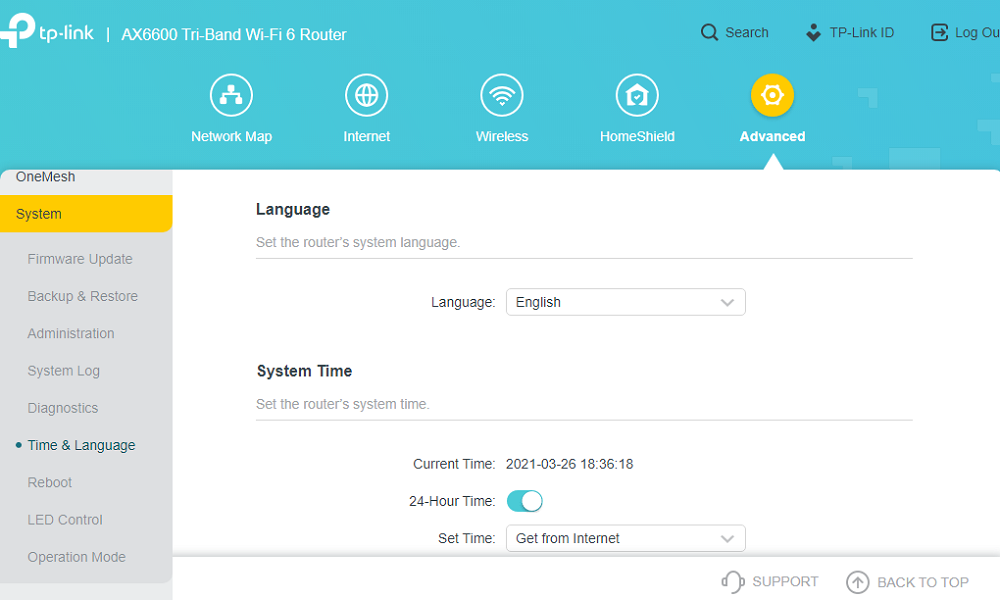Viewport: 1000px width, 600px height.
Task: Click the AX6600 Tri-Band Wi-Fi 6 Router title
Action: point(234,34)
